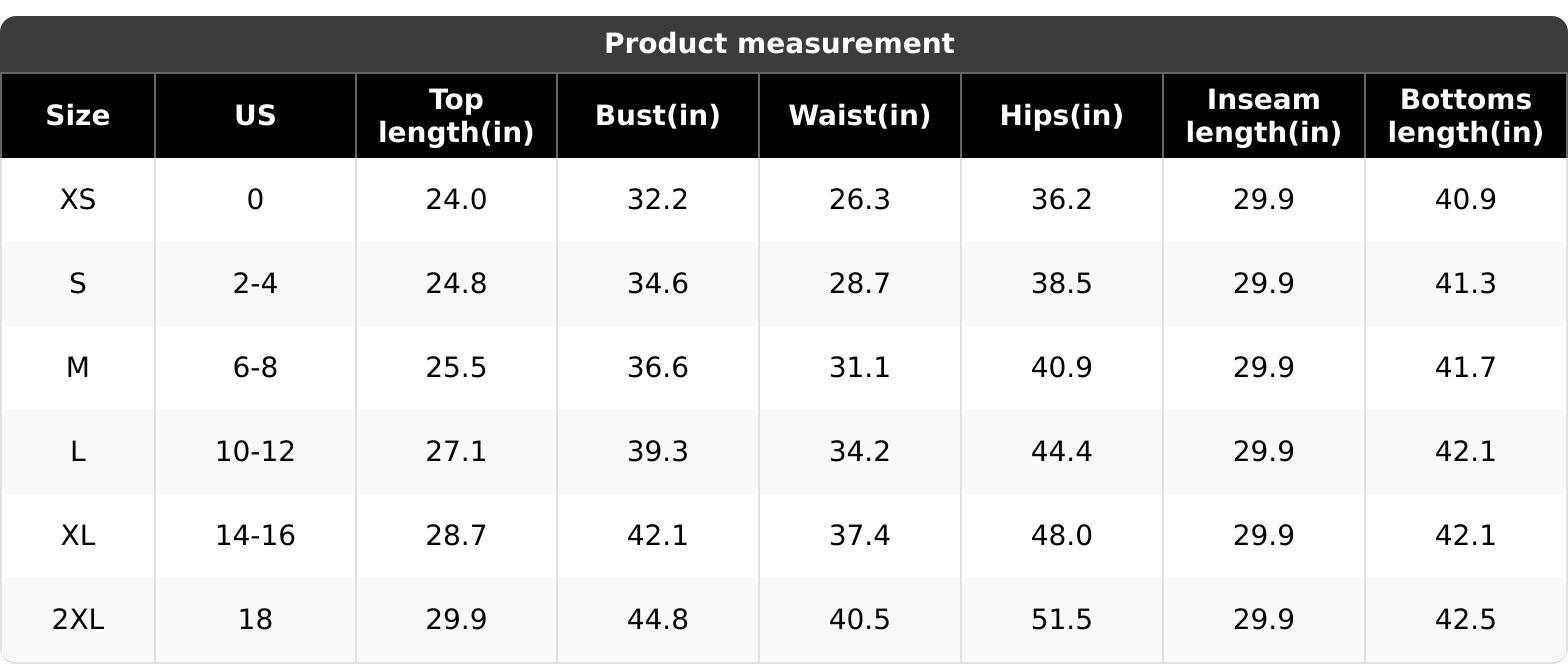
Task: Click the bottoms length value 40.9
Action: (1465, 200)
